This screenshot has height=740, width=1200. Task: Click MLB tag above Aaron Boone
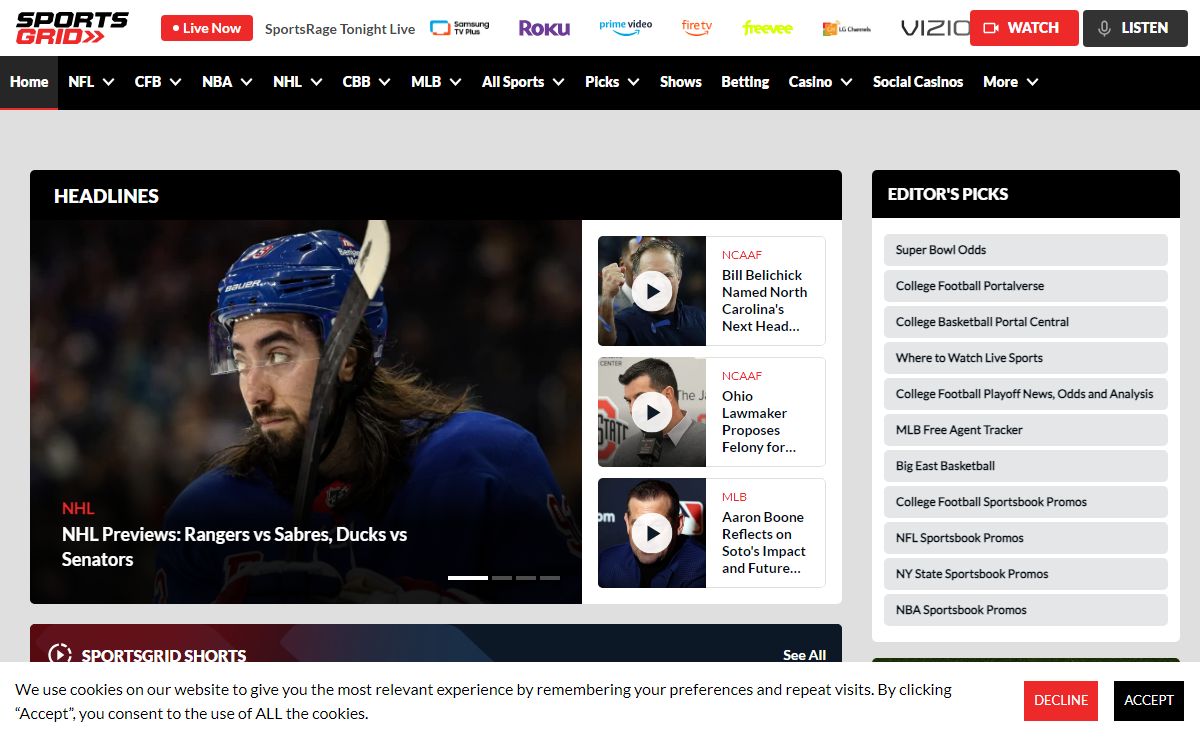(x=734, y=497)
